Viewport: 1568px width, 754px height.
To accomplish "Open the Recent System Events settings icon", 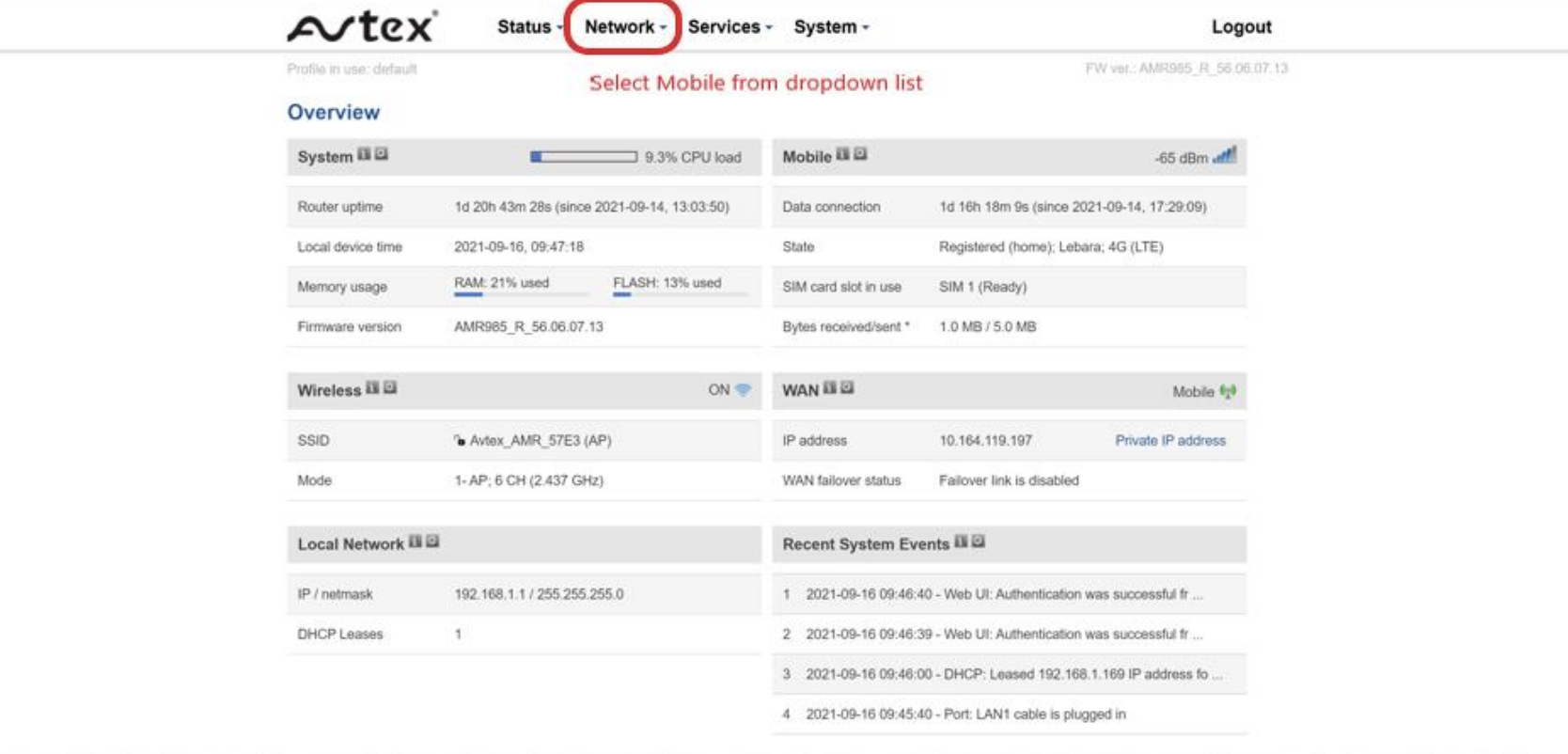I will 979,542.
